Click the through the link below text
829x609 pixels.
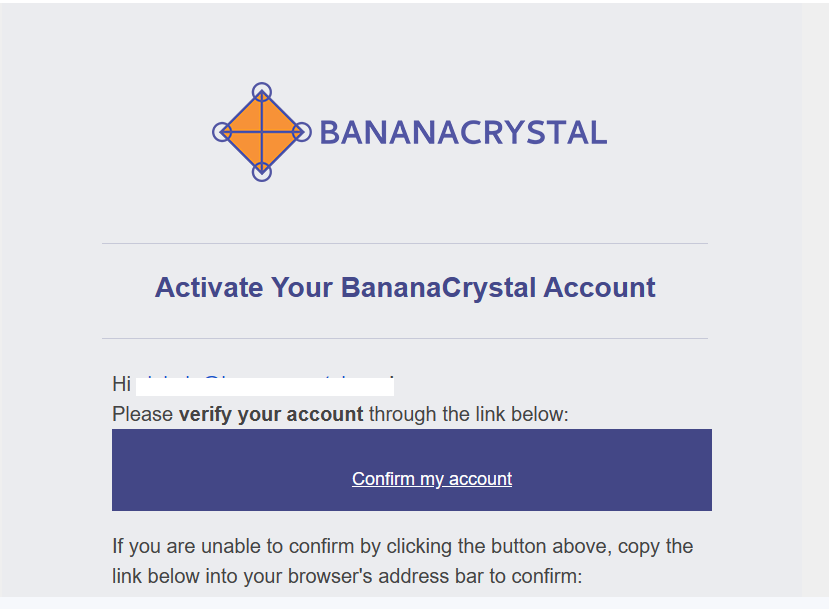click(x=468, y=414)
